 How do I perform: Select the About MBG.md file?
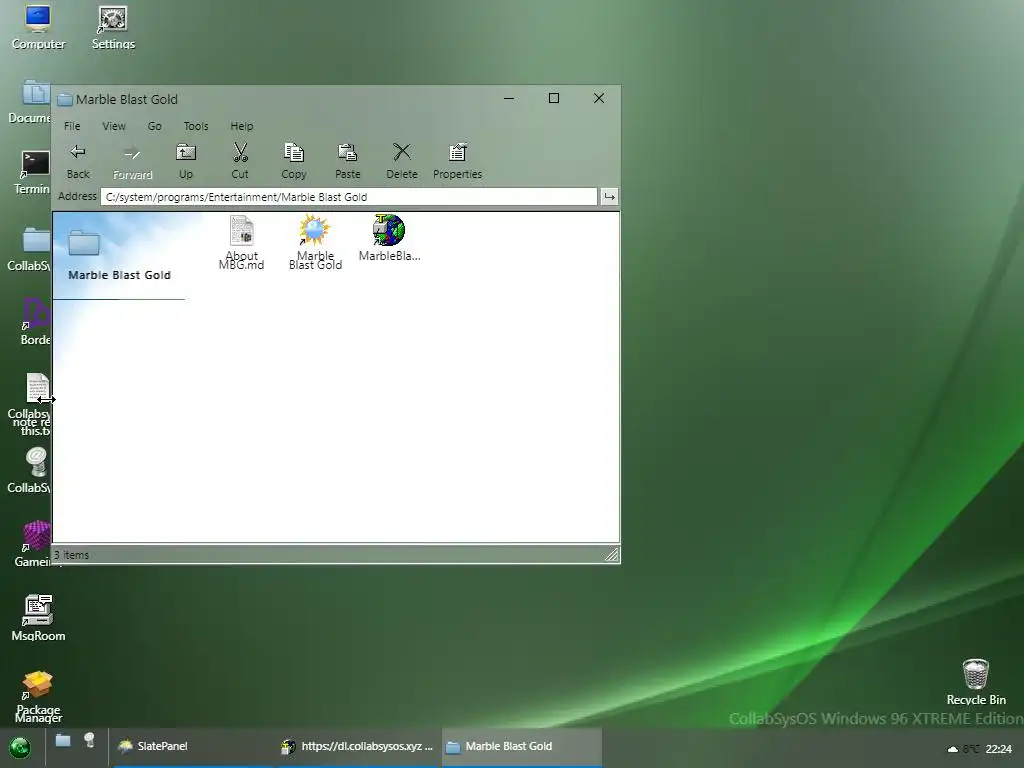point(242,242)
